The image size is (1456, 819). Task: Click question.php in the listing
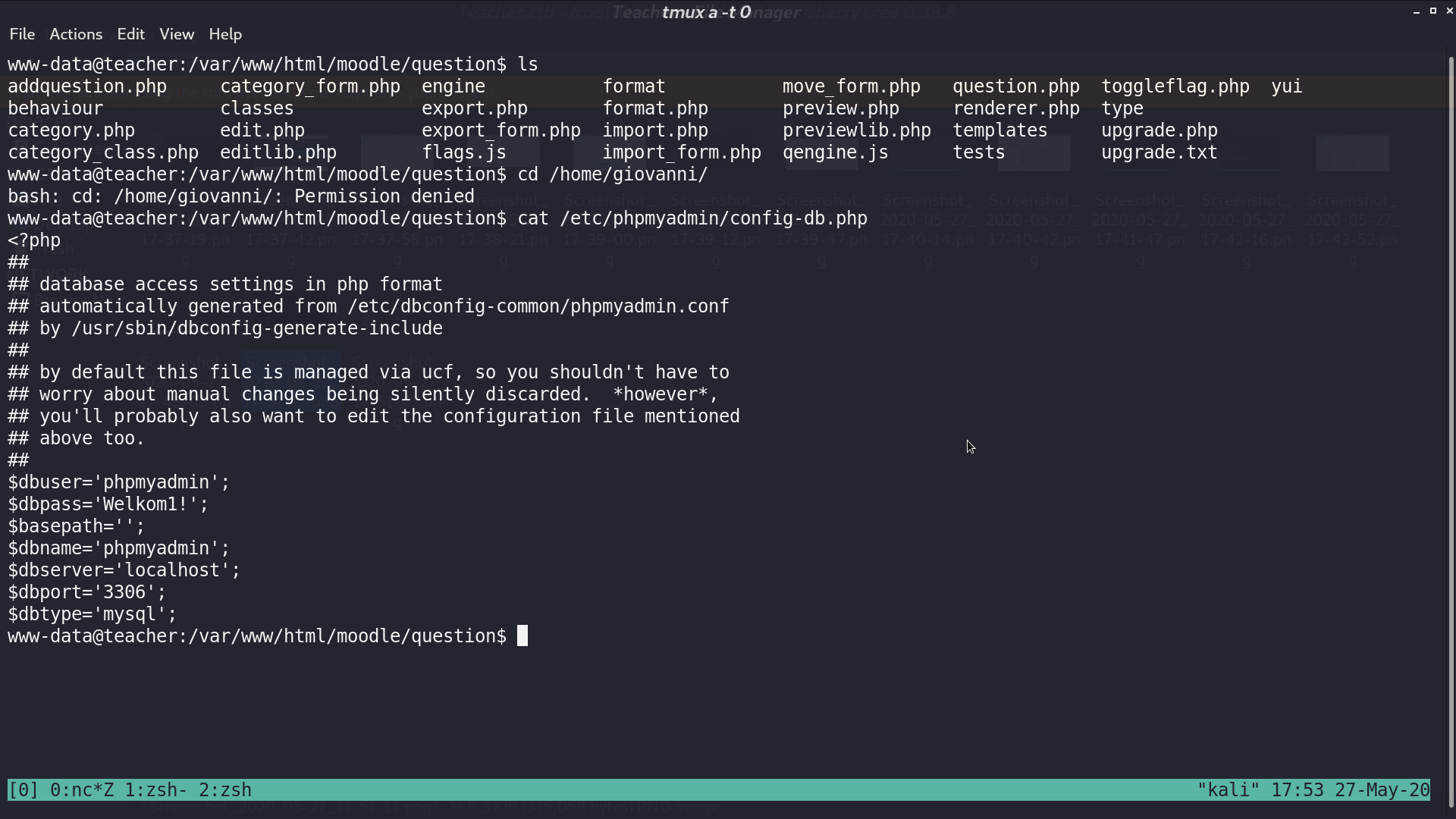(x=1016, y=86)
